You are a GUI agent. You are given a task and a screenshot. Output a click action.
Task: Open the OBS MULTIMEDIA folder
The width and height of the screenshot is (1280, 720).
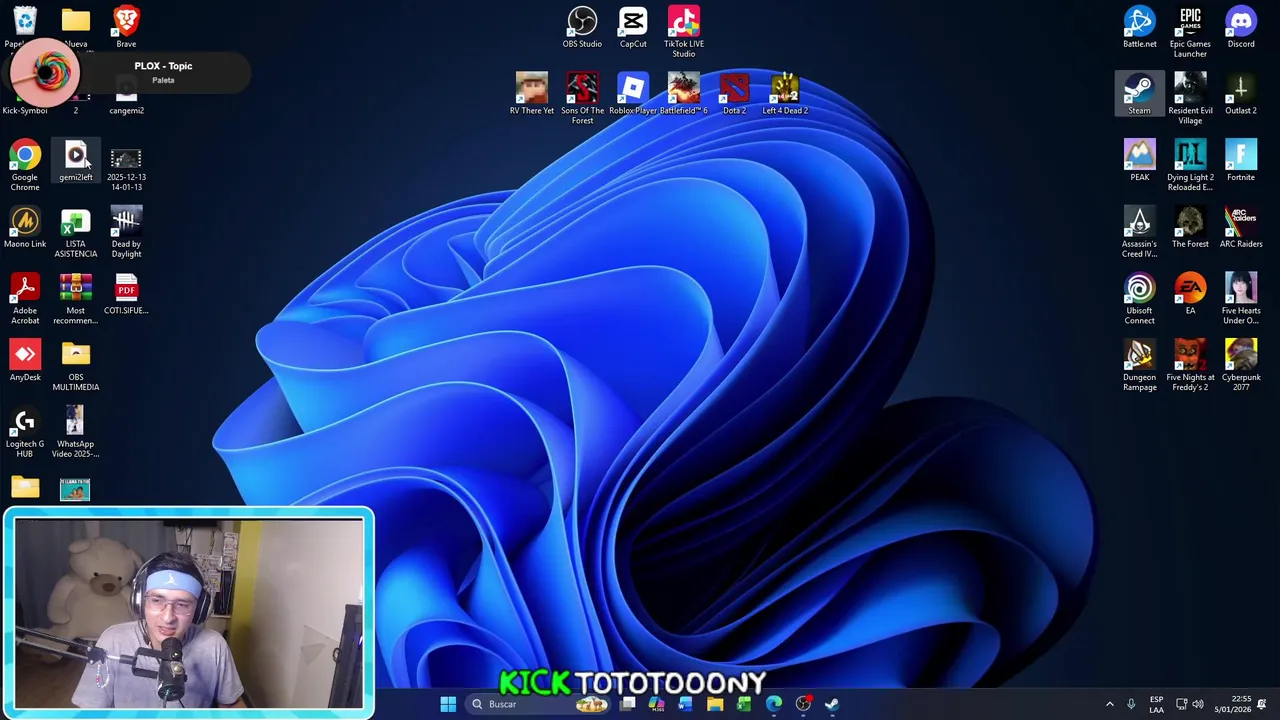pyautogui.click(x=76, y=366)
